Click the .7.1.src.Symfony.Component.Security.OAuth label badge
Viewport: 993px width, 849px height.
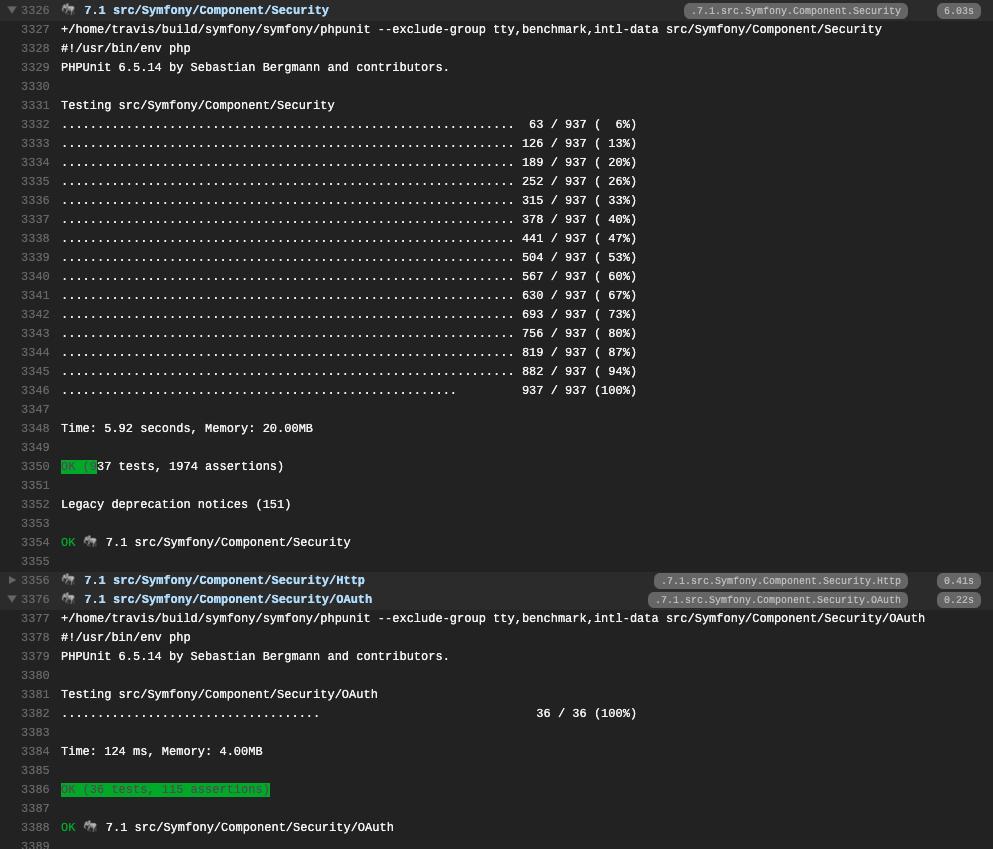click(x=778, y=600)
